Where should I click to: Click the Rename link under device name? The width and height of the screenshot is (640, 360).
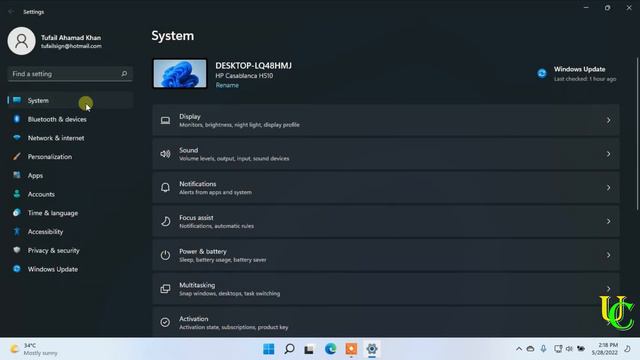[227, 85]
